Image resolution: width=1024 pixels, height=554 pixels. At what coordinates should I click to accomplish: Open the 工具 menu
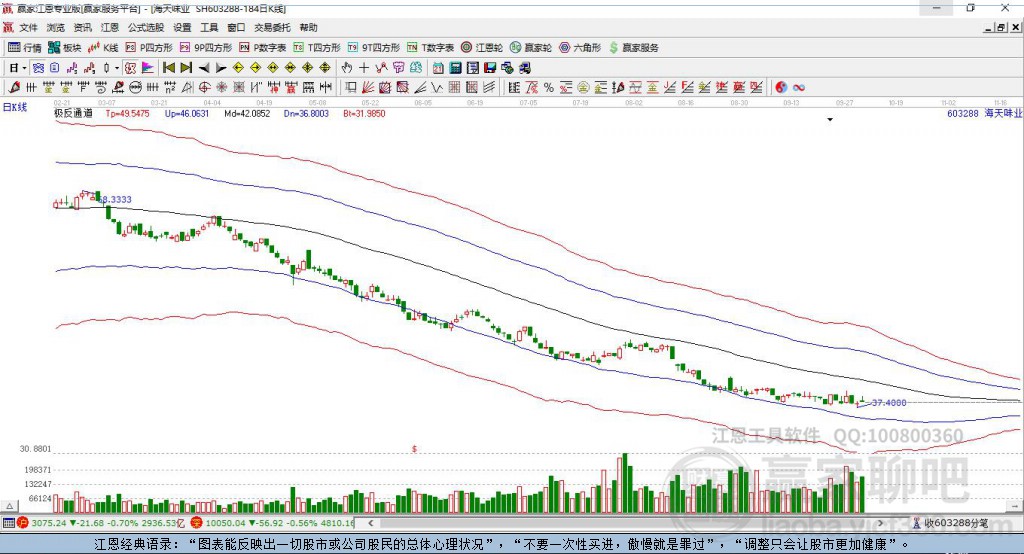pyautogui.click(x=209, y=27)
